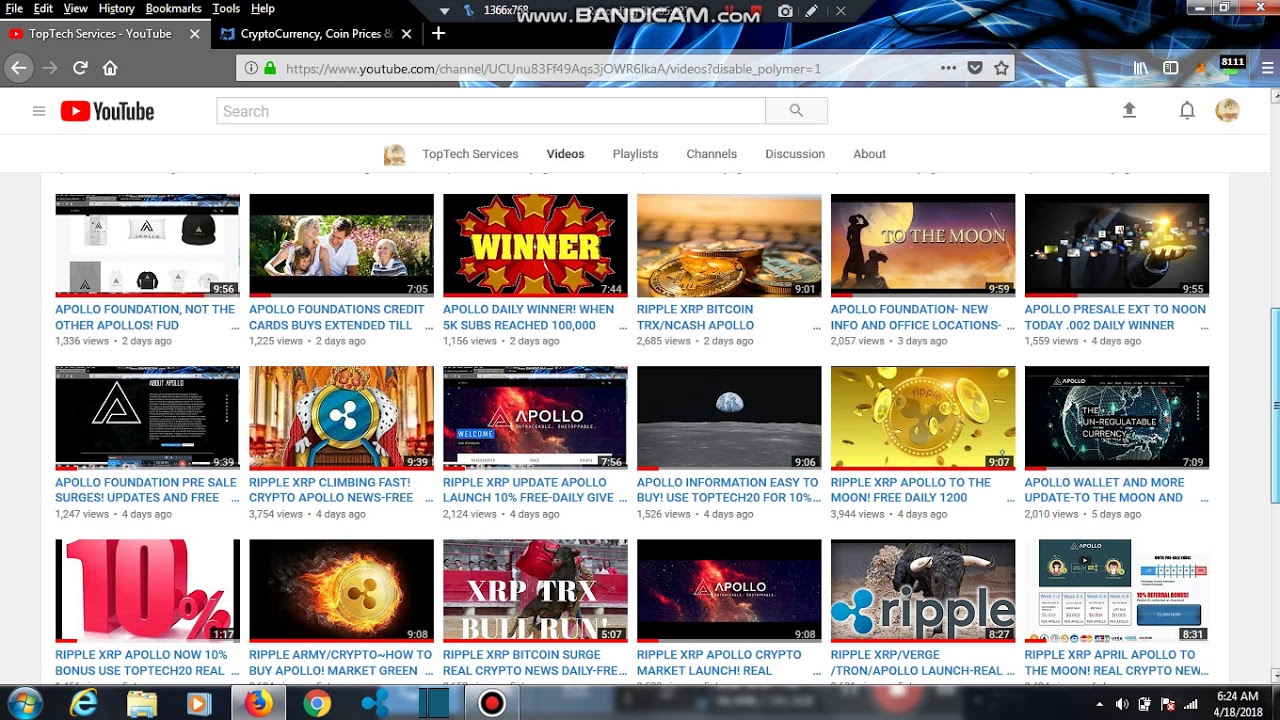The width and height of the screenshot is (1280, 720).
Task: Play the flaming Ripple coin 9:08 thumbnail
Action: point(341,591)
